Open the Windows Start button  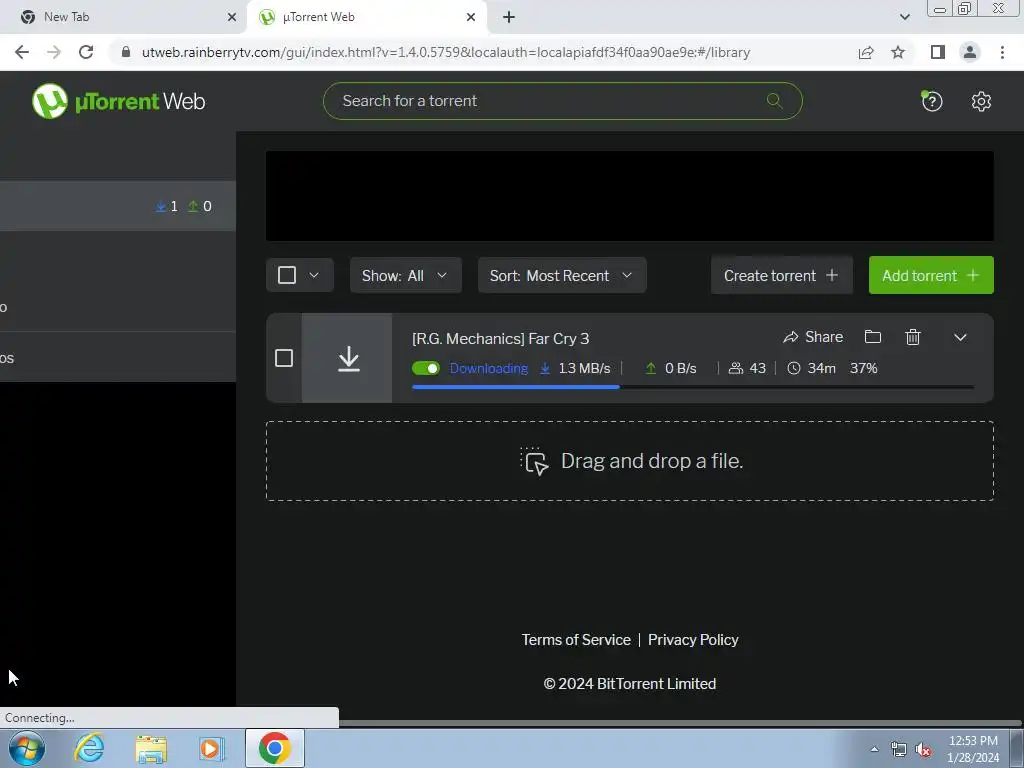[26, 748]
